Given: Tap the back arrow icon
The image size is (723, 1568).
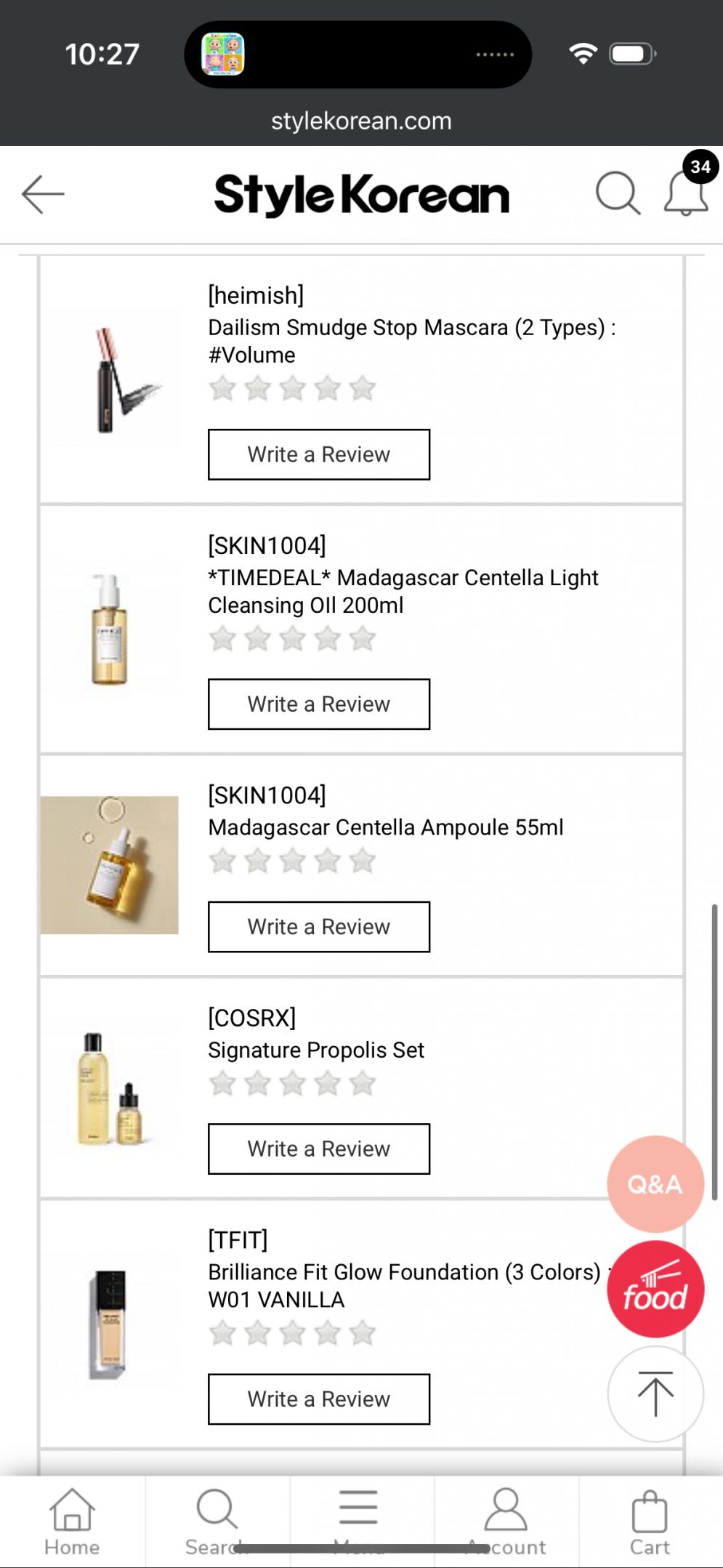Looking at the screenshot, I should 43,194.
